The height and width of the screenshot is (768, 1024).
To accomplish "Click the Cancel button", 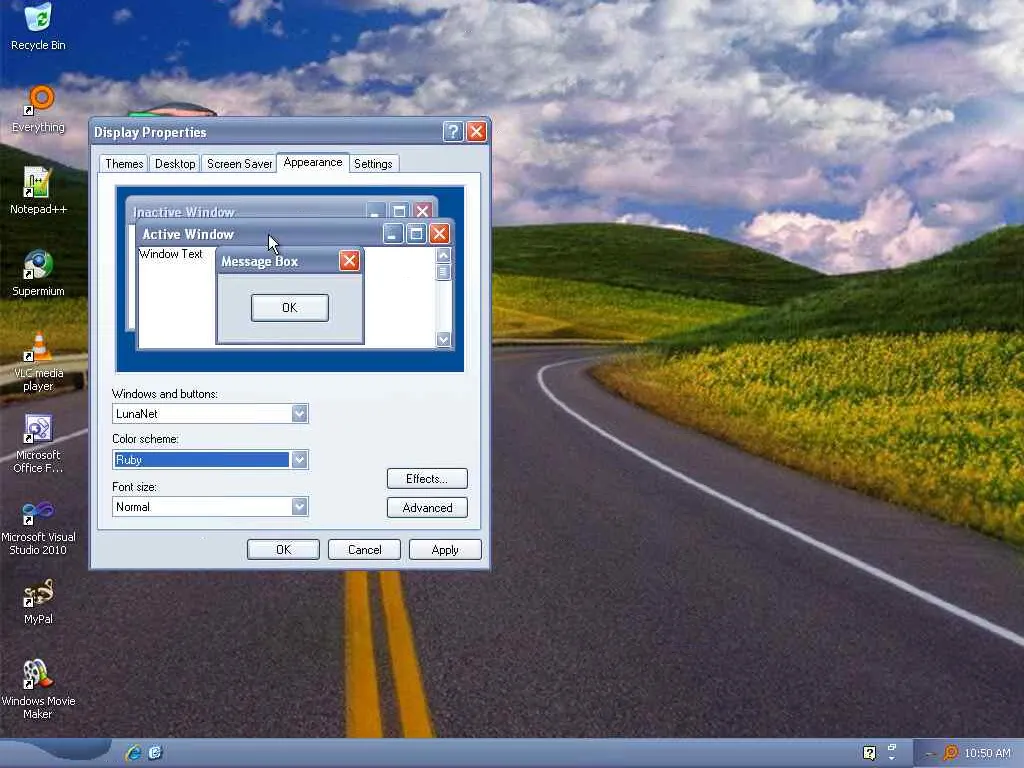I will point(364,550).
